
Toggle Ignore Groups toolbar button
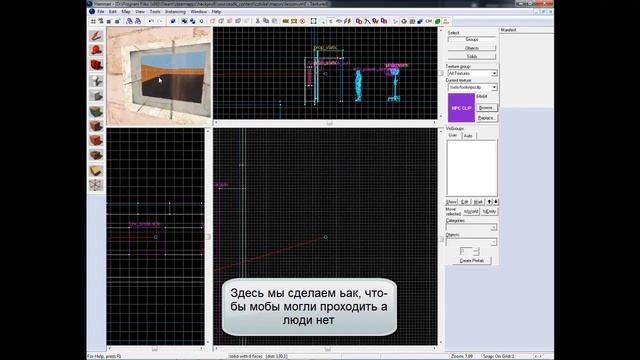pyautogui.click(x=201, y=21)
